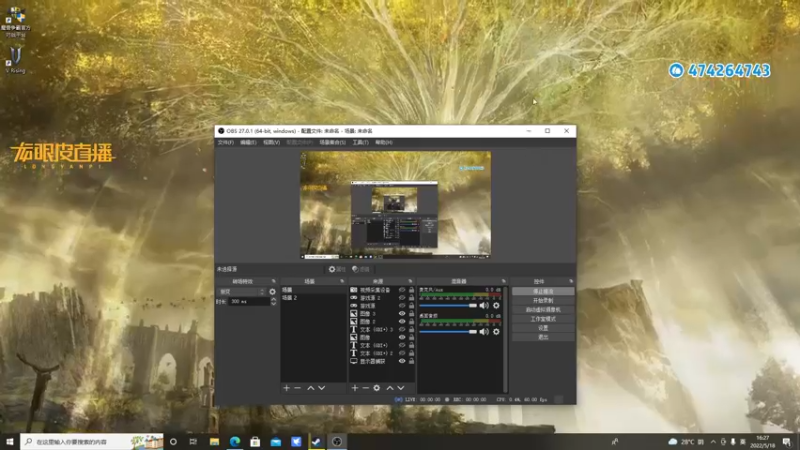Toggle visibility of 图像 2 source
Viewport: 800px width, 450px height.
[402, 321]
